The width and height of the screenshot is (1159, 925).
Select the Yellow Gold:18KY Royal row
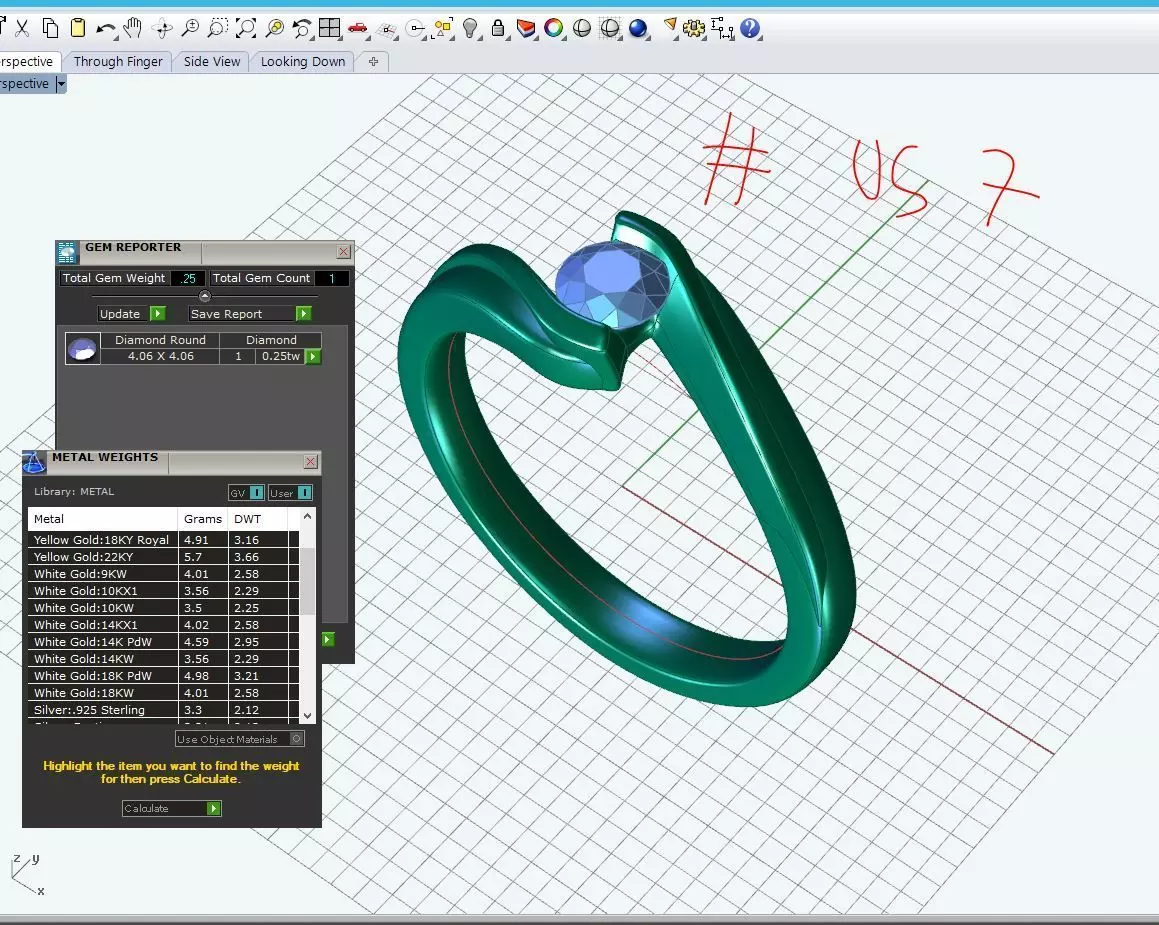(163, 540)
